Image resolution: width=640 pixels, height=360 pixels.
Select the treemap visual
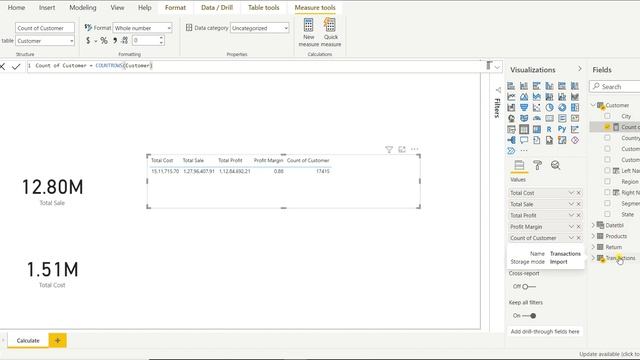575,107
